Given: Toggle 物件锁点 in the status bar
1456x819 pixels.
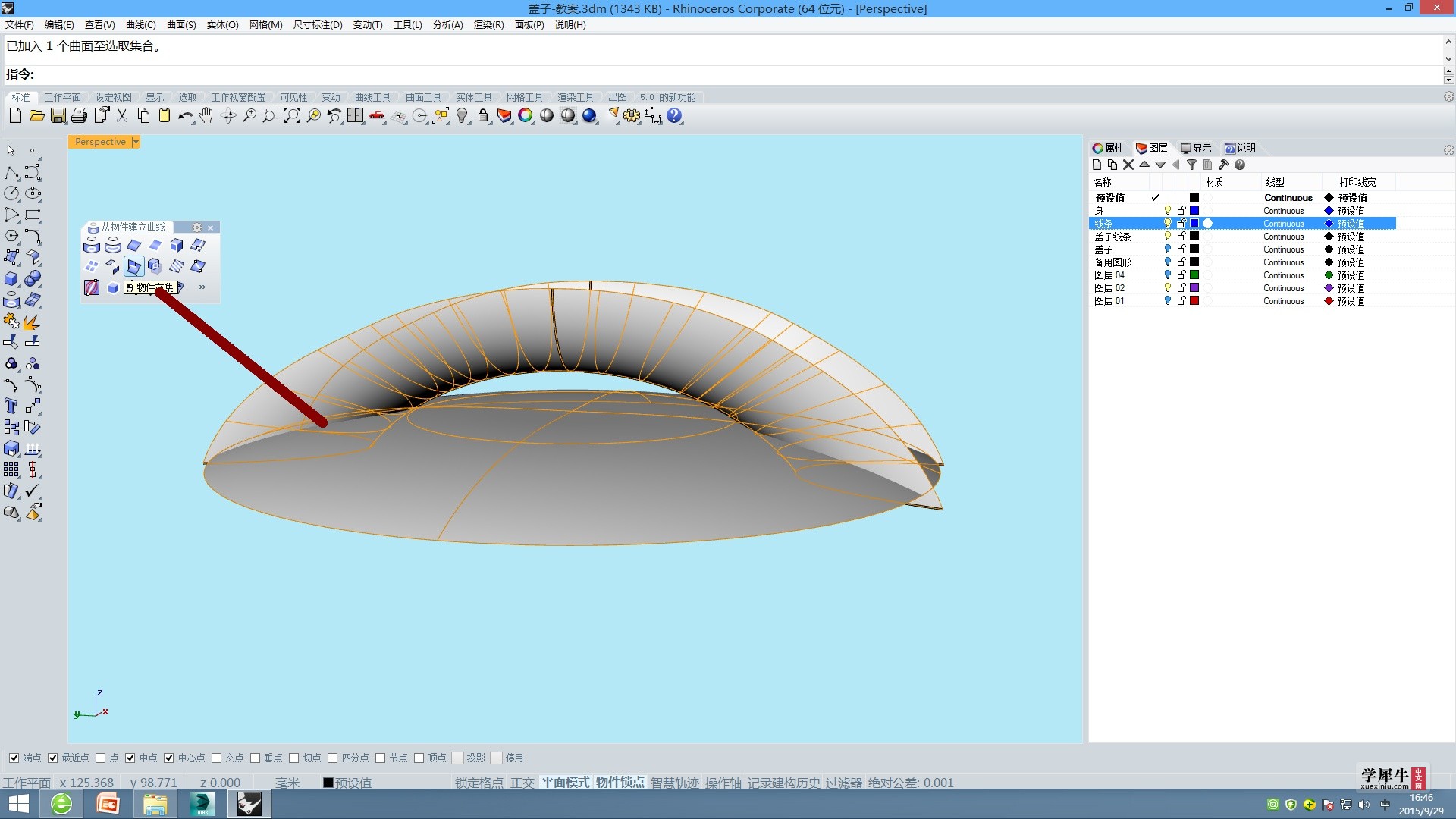Looking at the screenshot, I should (x=620, y=783).
